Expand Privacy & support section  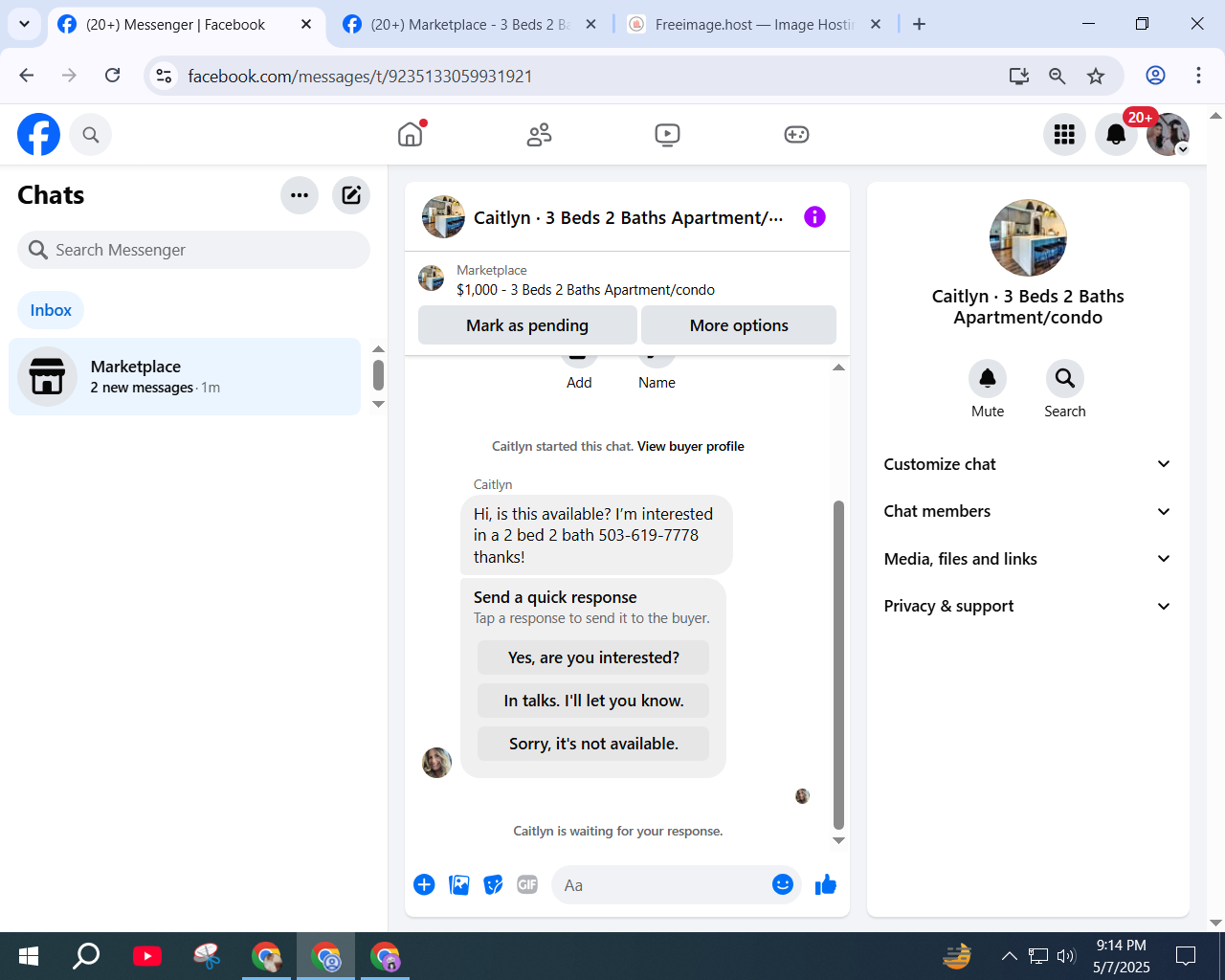(1028, 606)
